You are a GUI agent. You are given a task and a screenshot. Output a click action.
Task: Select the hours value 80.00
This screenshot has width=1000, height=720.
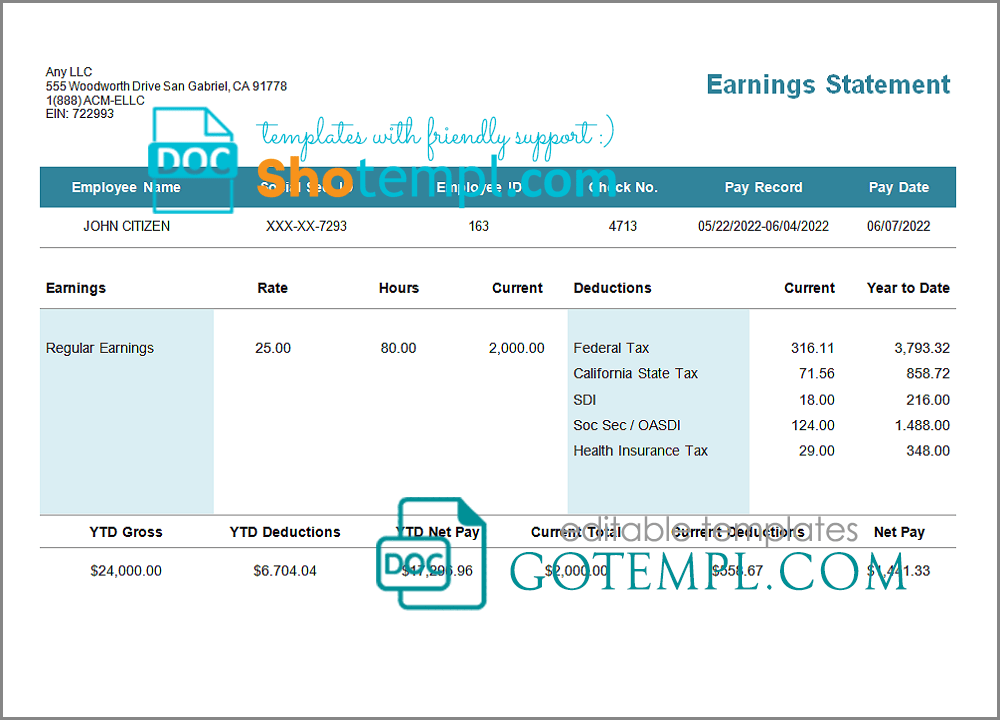point(398,348)
